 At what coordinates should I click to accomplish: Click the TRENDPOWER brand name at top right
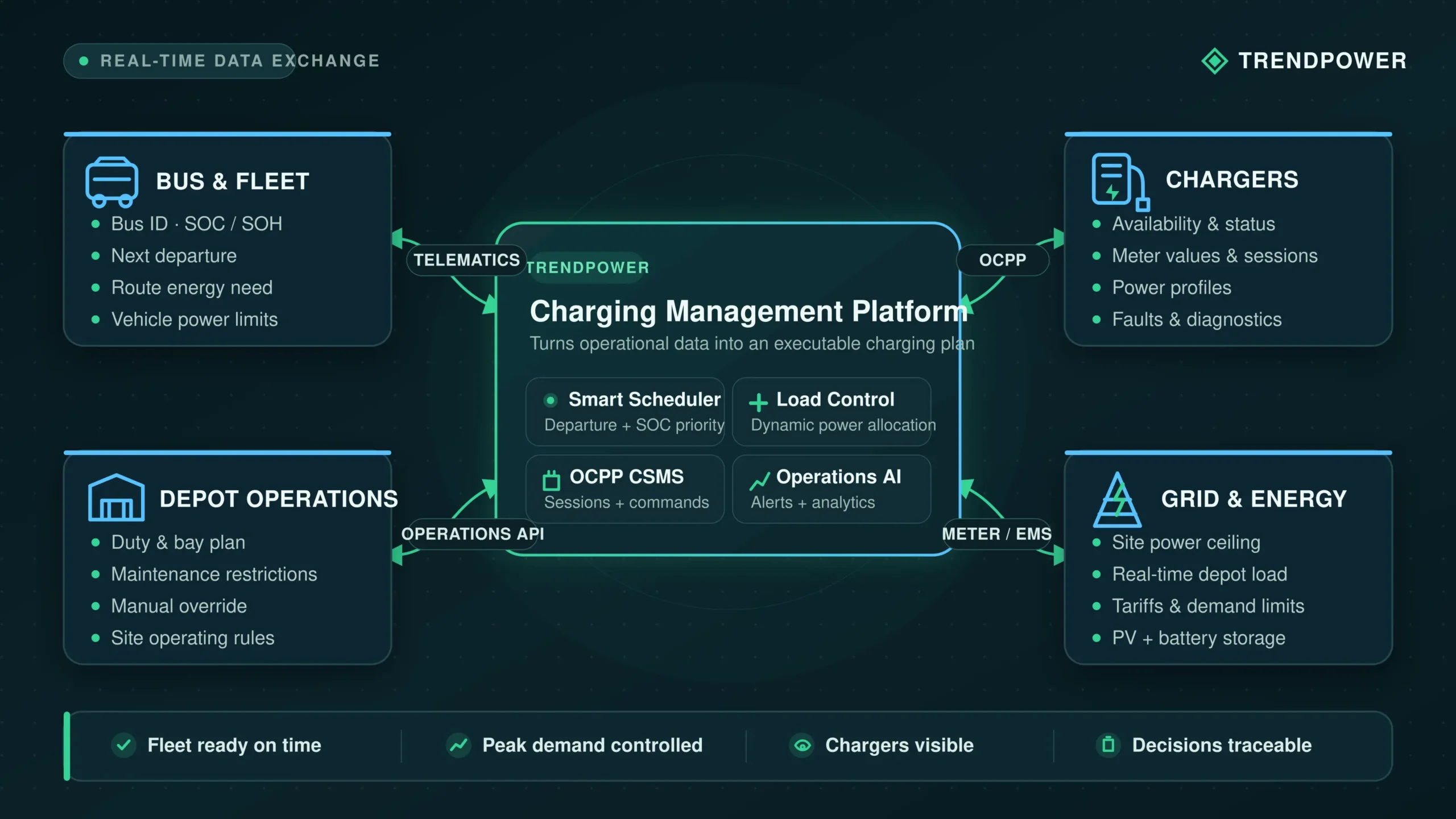1322,61
